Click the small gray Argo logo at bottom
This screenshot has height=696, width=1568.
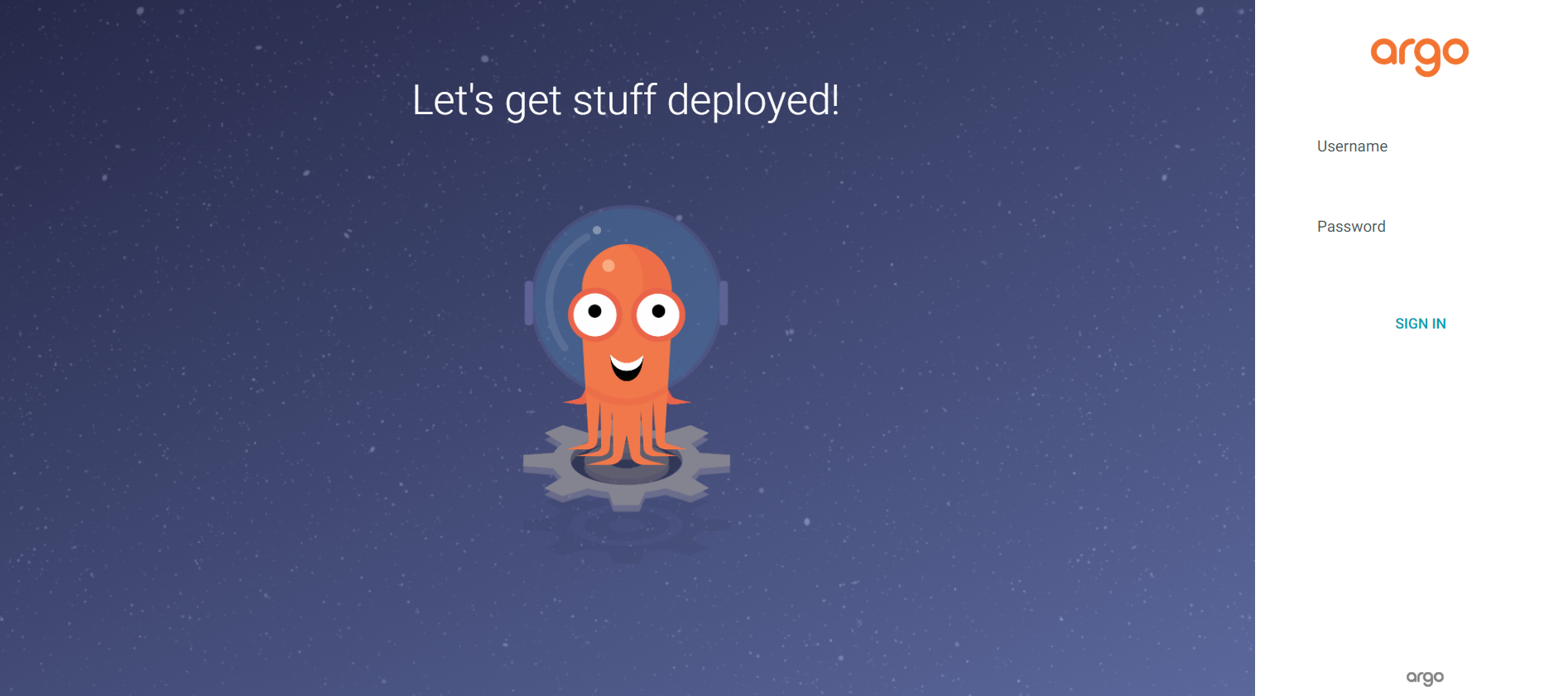click(x=1424, y=678)
